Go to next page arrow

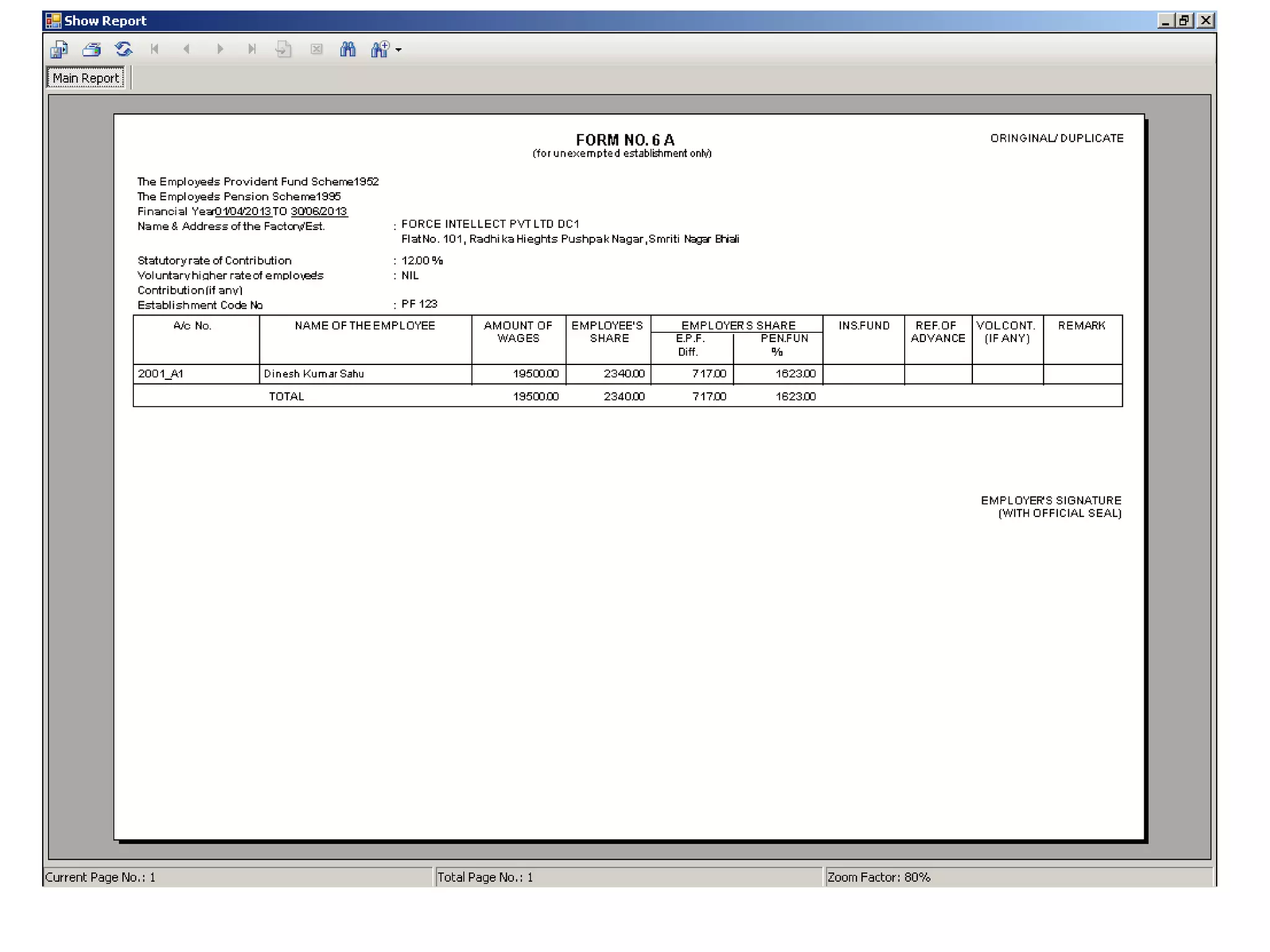click(220, 49)
